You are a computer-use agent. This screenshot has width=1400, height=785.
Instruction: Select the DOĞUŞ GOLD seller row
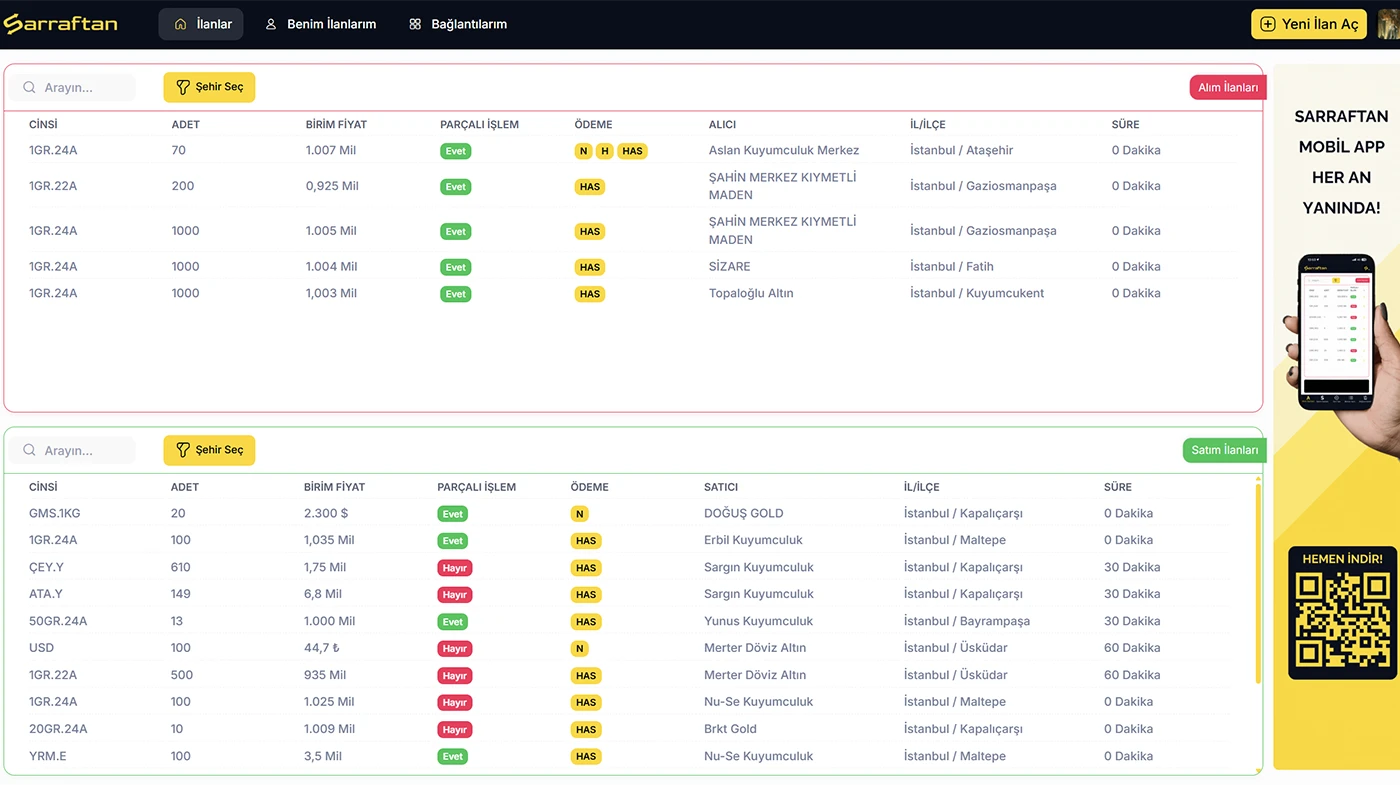(x=743, y=513)
